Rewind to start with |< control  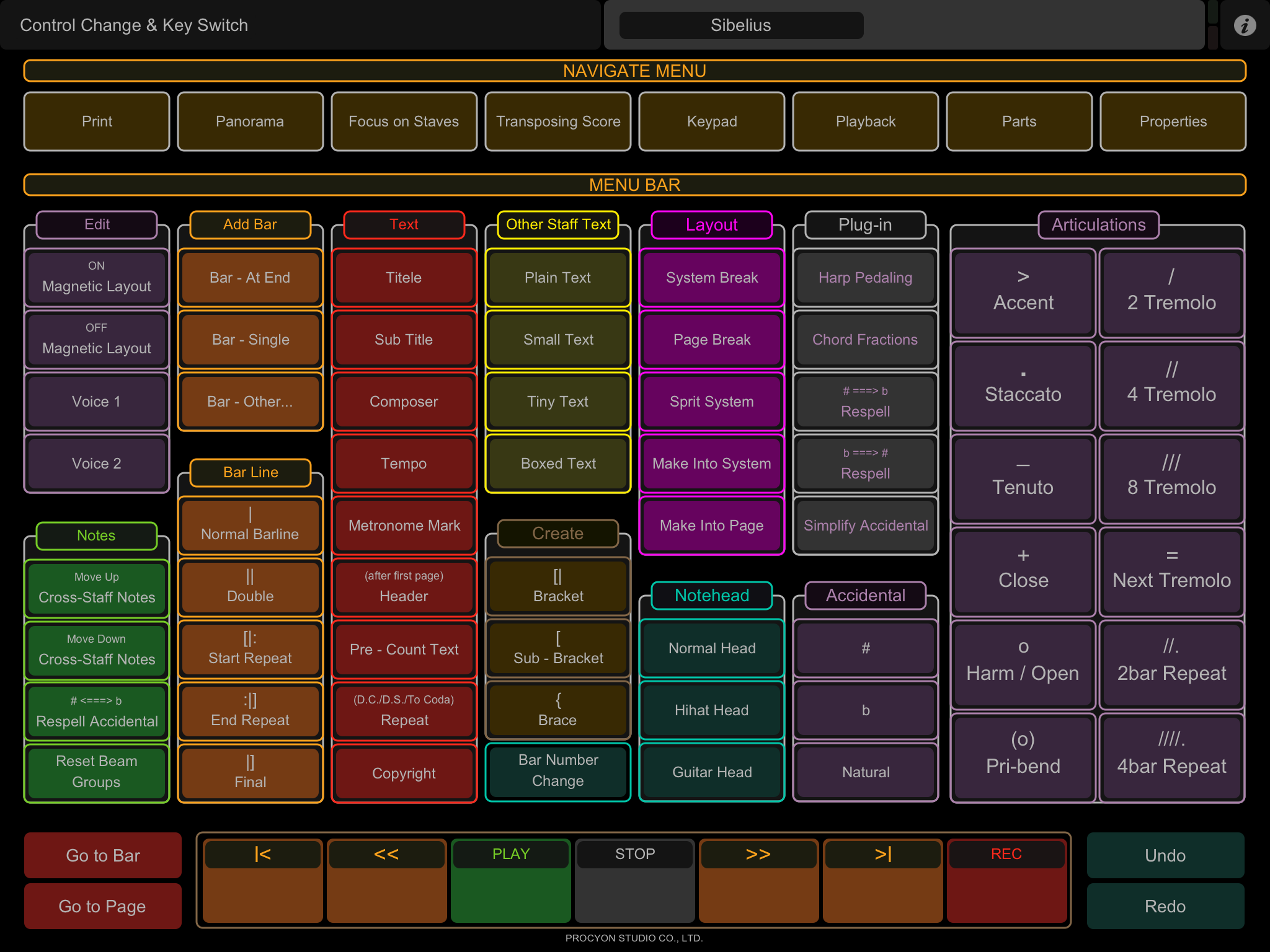pos(262,880)
